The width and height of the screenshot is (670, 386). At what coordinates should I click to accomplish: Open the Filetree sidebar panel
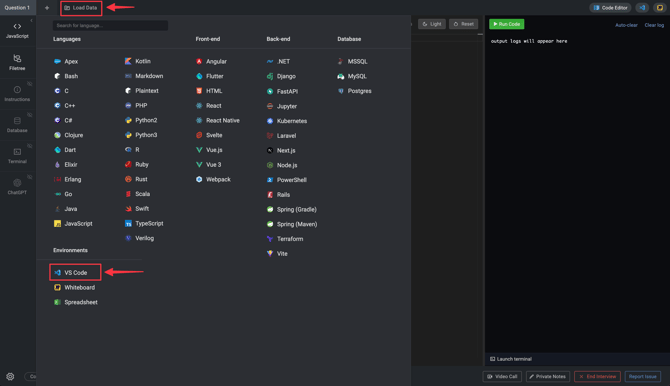pyautogui.click(x=17, y=62)
